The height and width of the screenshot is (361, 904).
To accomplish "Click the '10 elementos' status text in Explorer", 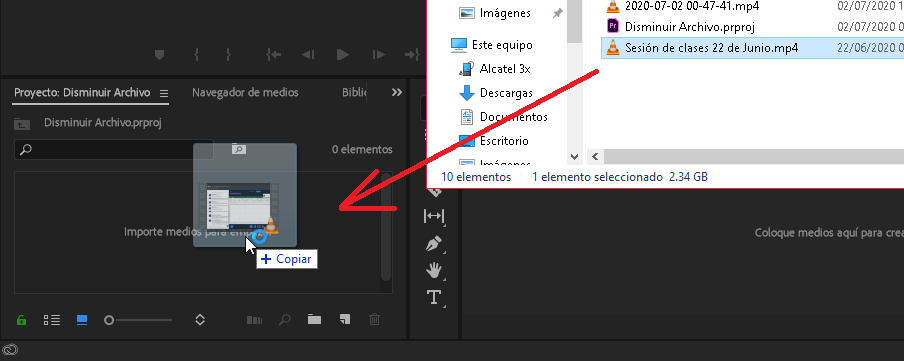I will coord(476,177).
